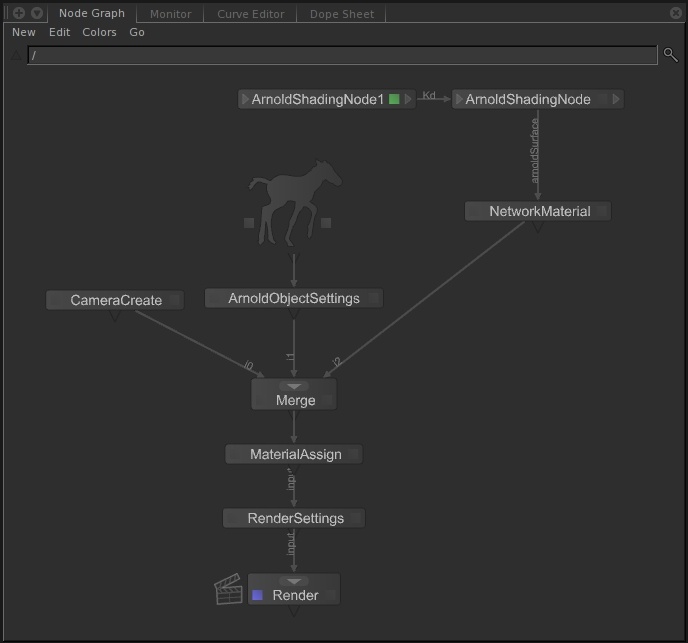Toggle right flag square on NetworkMaterial

click(602, 211)
